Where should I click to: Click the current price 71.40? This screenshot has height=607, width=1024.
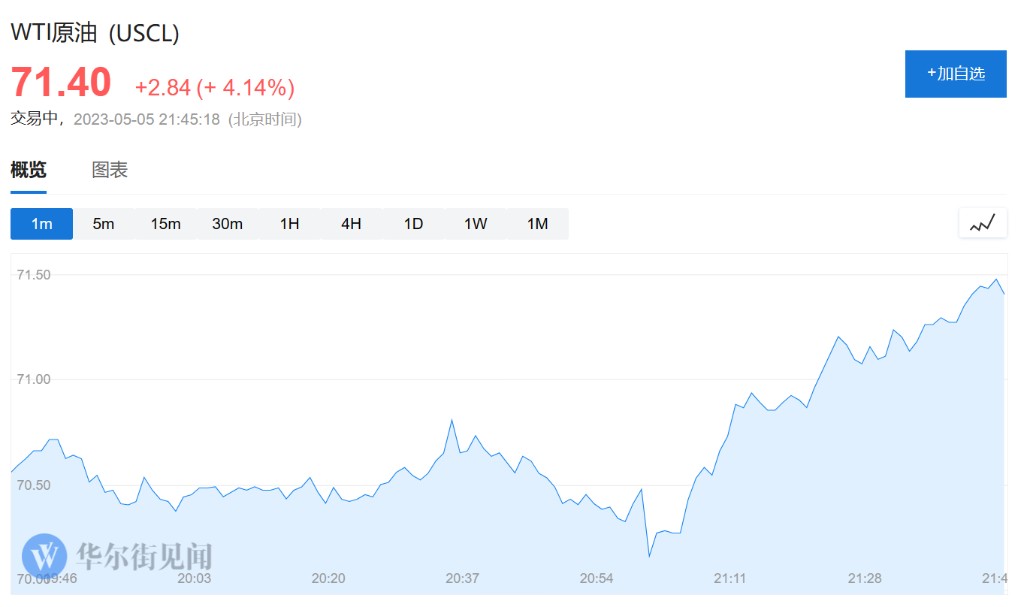coord(61,82)
